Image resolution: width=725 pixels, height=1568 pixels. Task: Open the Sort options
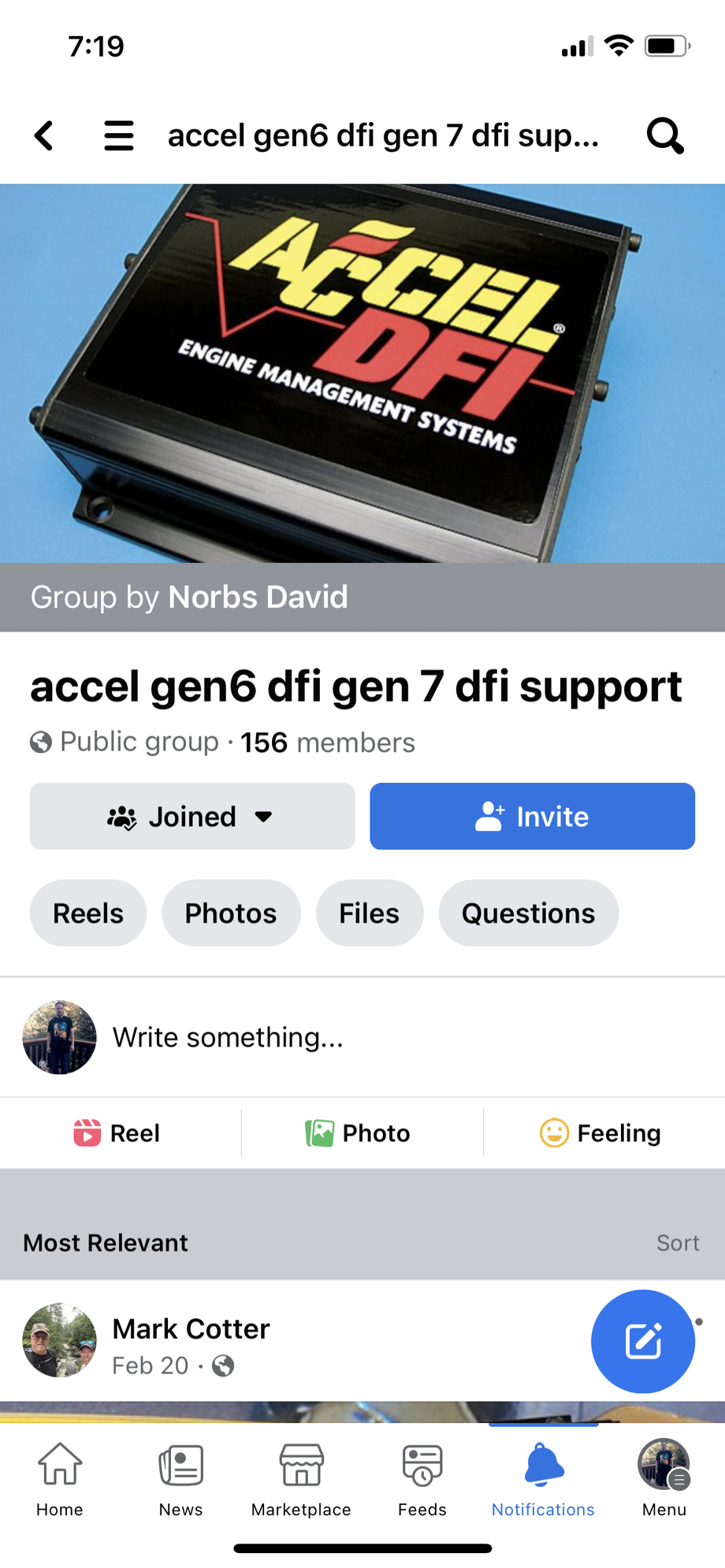point(678,1243)
